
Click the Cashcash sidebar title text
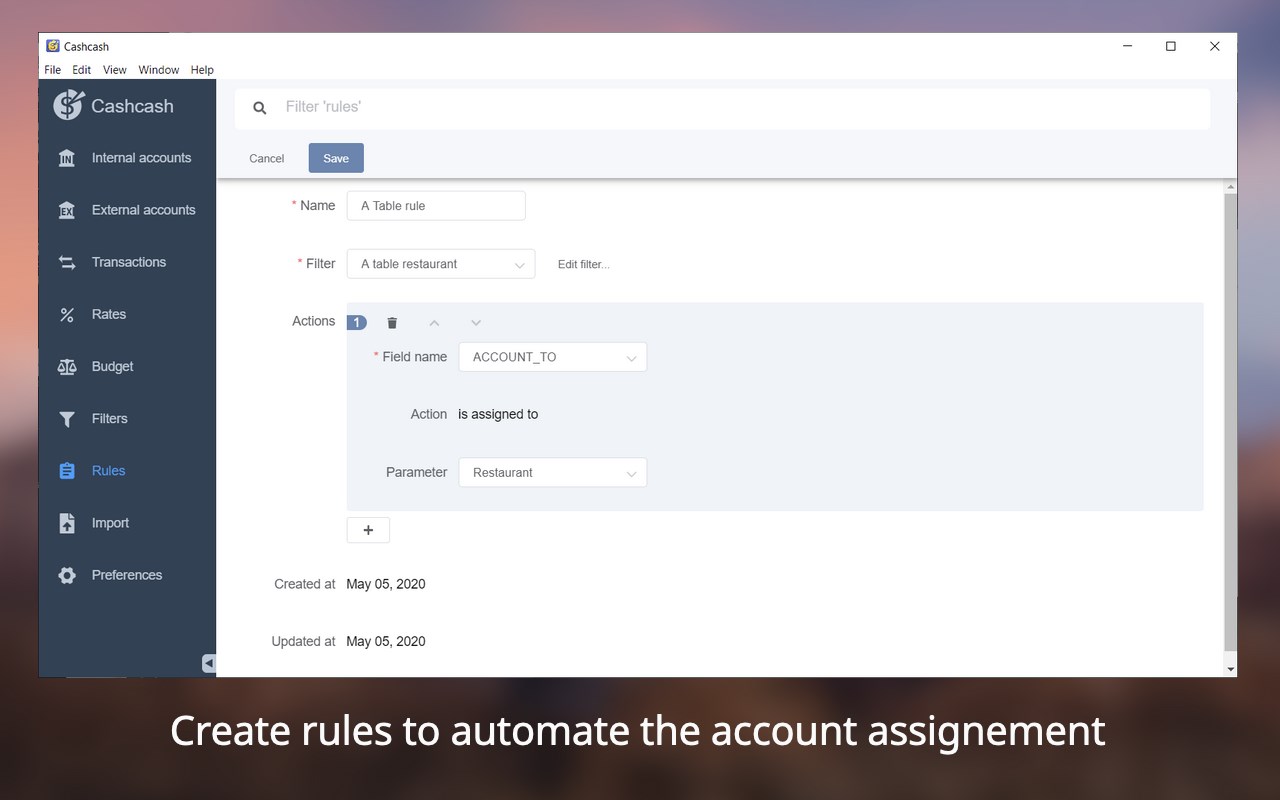[x=132, y=106]
